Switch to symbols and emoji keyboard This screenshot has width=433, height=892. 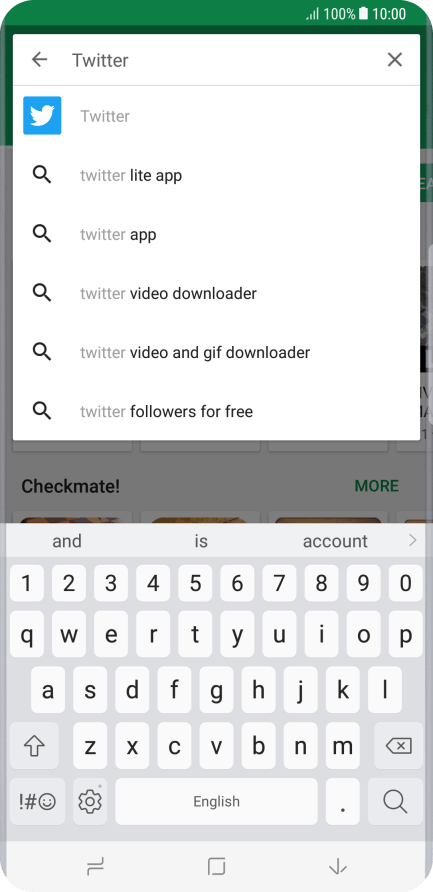pos(38,802)
